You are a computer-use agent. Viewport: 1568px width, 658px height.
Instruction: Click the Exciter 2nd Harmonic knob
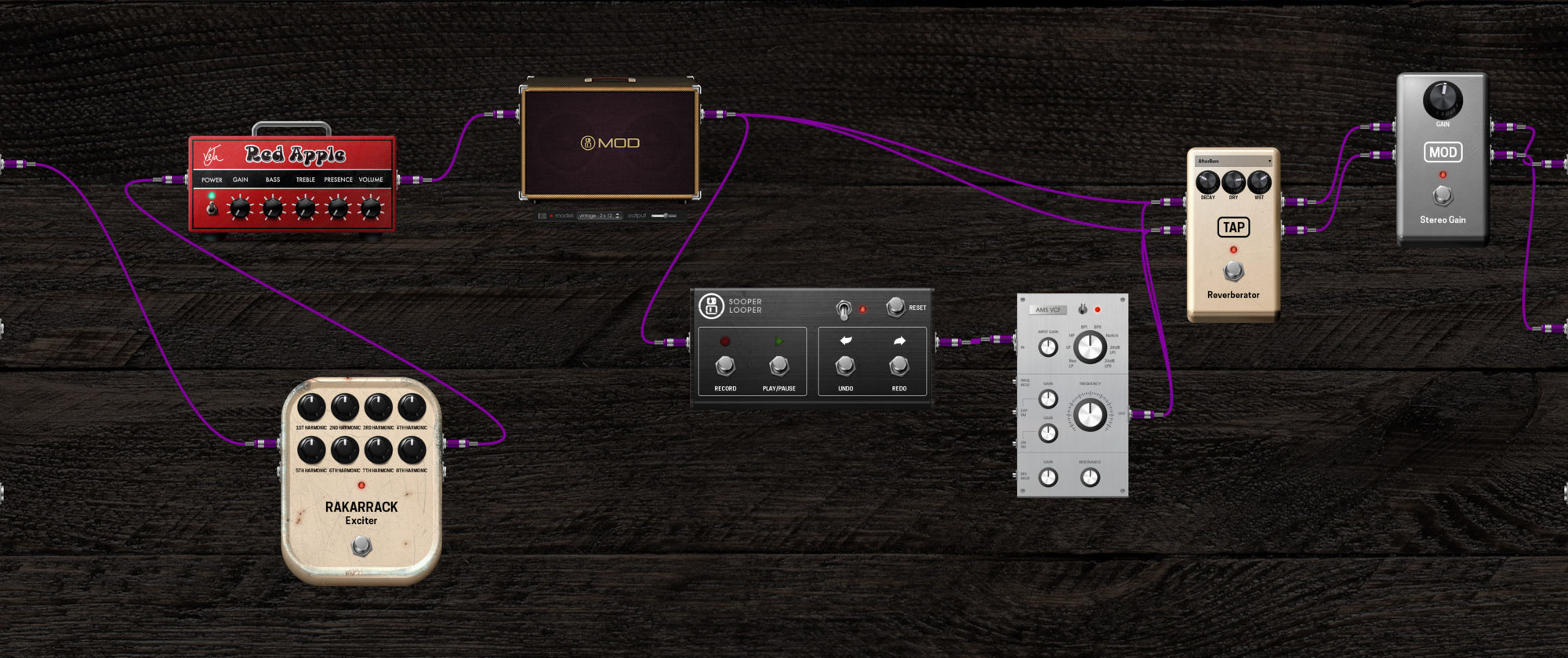[x=345, y=407]
